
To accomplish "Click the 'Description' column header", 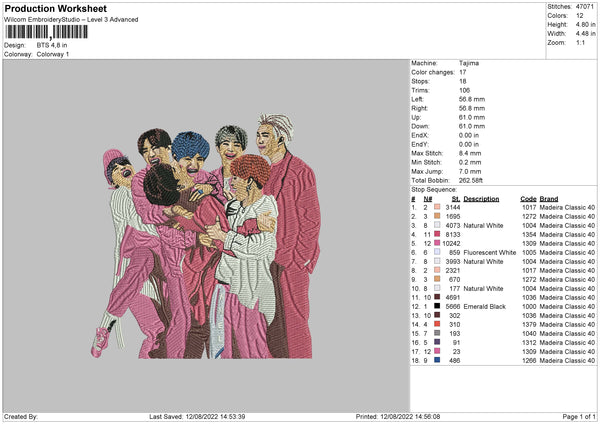I will [481, 199].
